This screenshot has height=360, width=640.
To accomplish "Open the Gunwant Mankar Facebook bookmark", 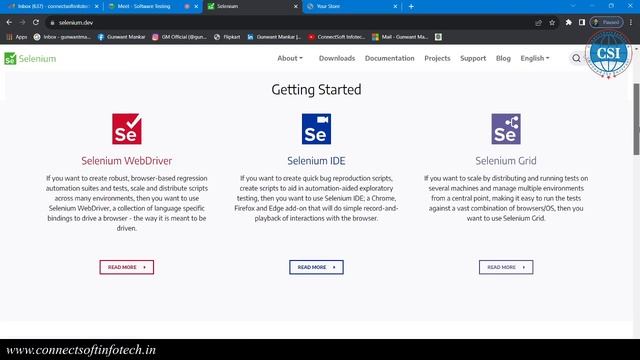I will [122, 37].
